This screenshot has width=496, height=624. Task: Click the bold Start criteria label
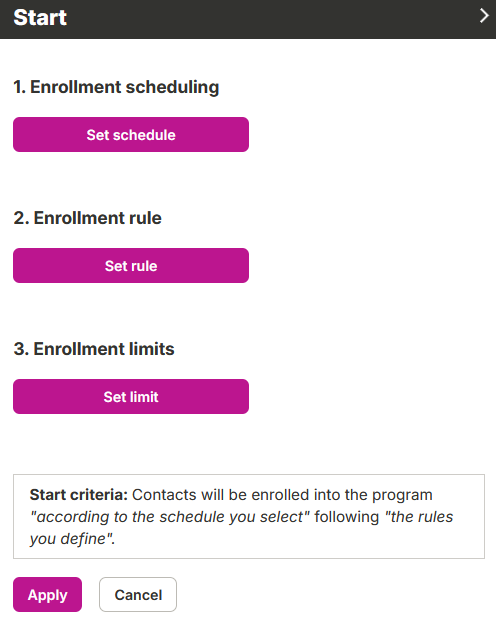78,495
